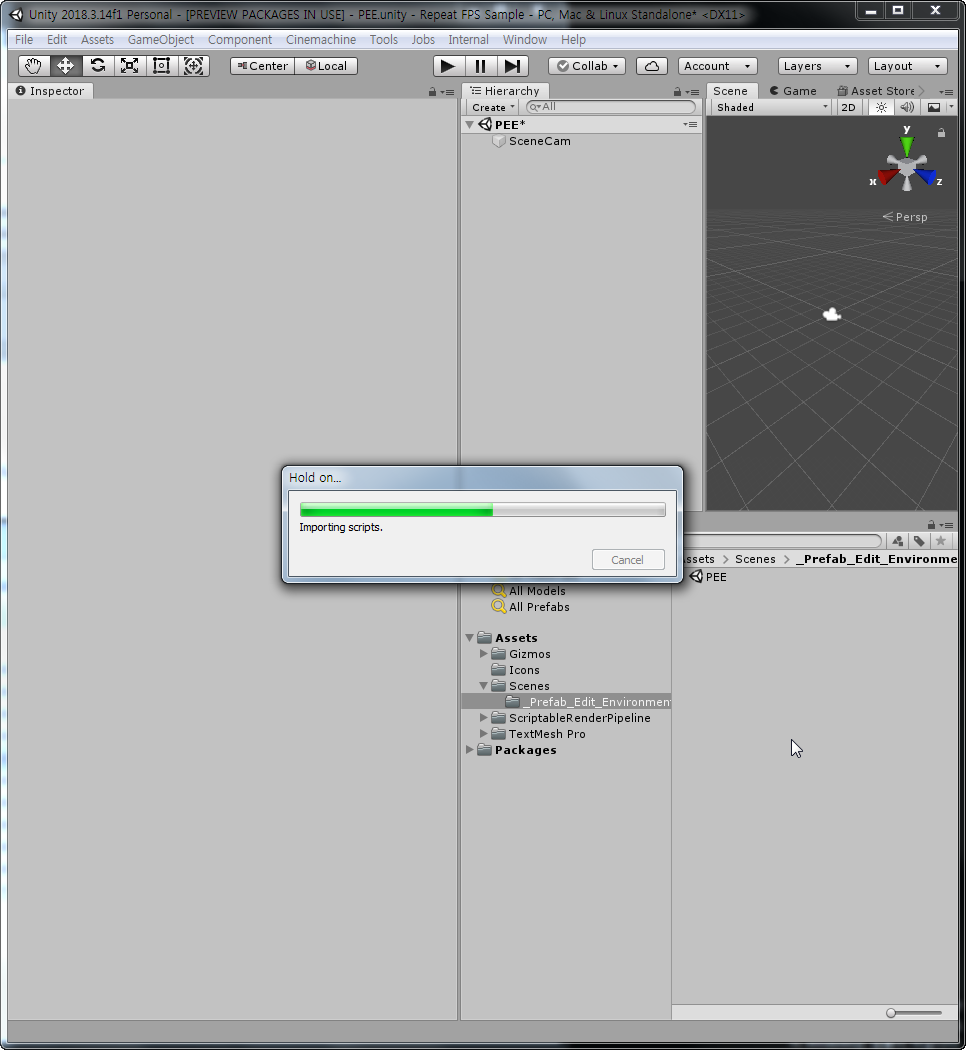Image resolution: width=966 pixels, height=1050 pixels.
Task: Pause the game playback
Action: [481, 66]
